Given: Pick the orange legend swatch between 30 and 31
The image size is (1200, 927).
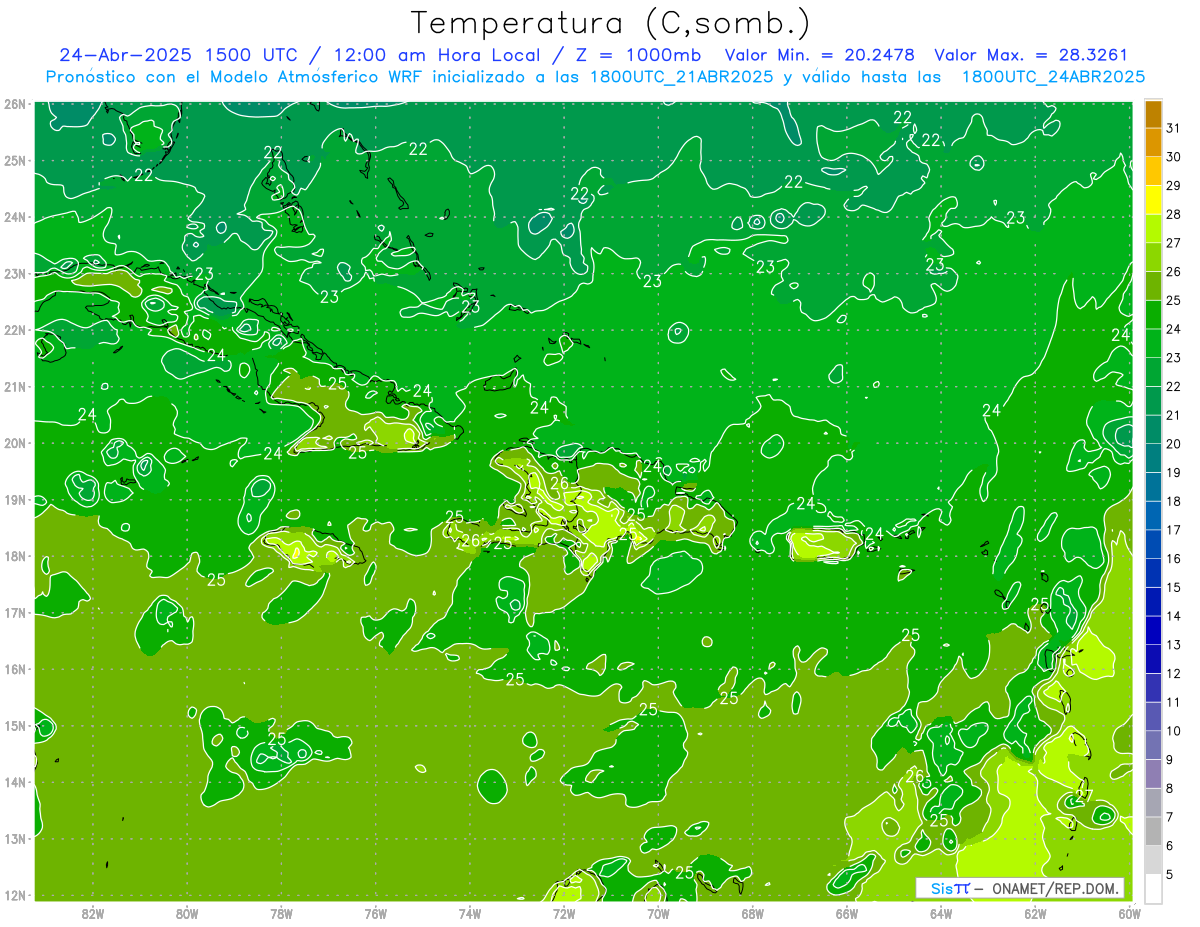Looking at the screenshot, I should tap(1154, 143).
